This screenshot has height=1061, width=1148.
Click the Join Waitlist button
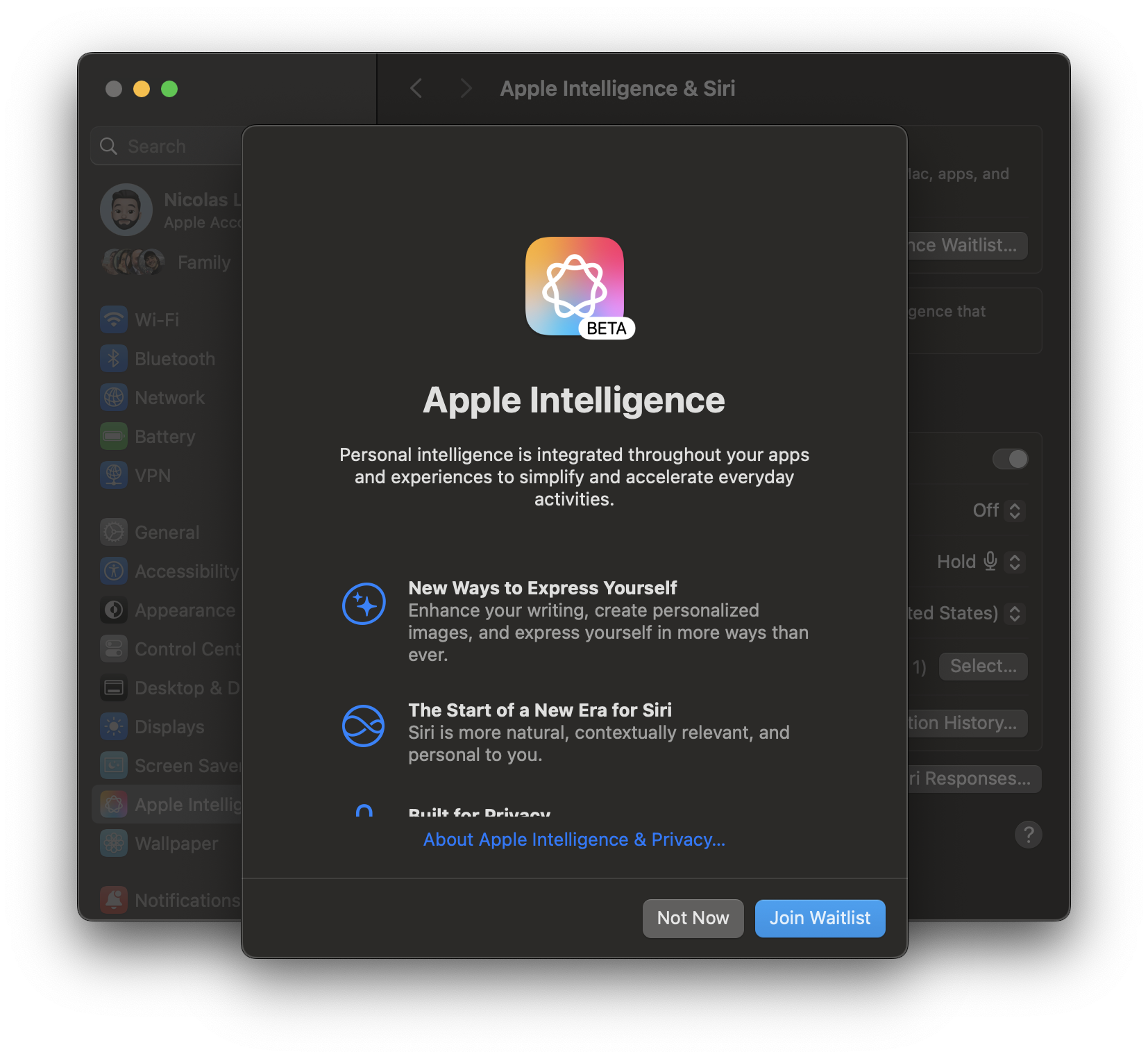tap(820, 918)
